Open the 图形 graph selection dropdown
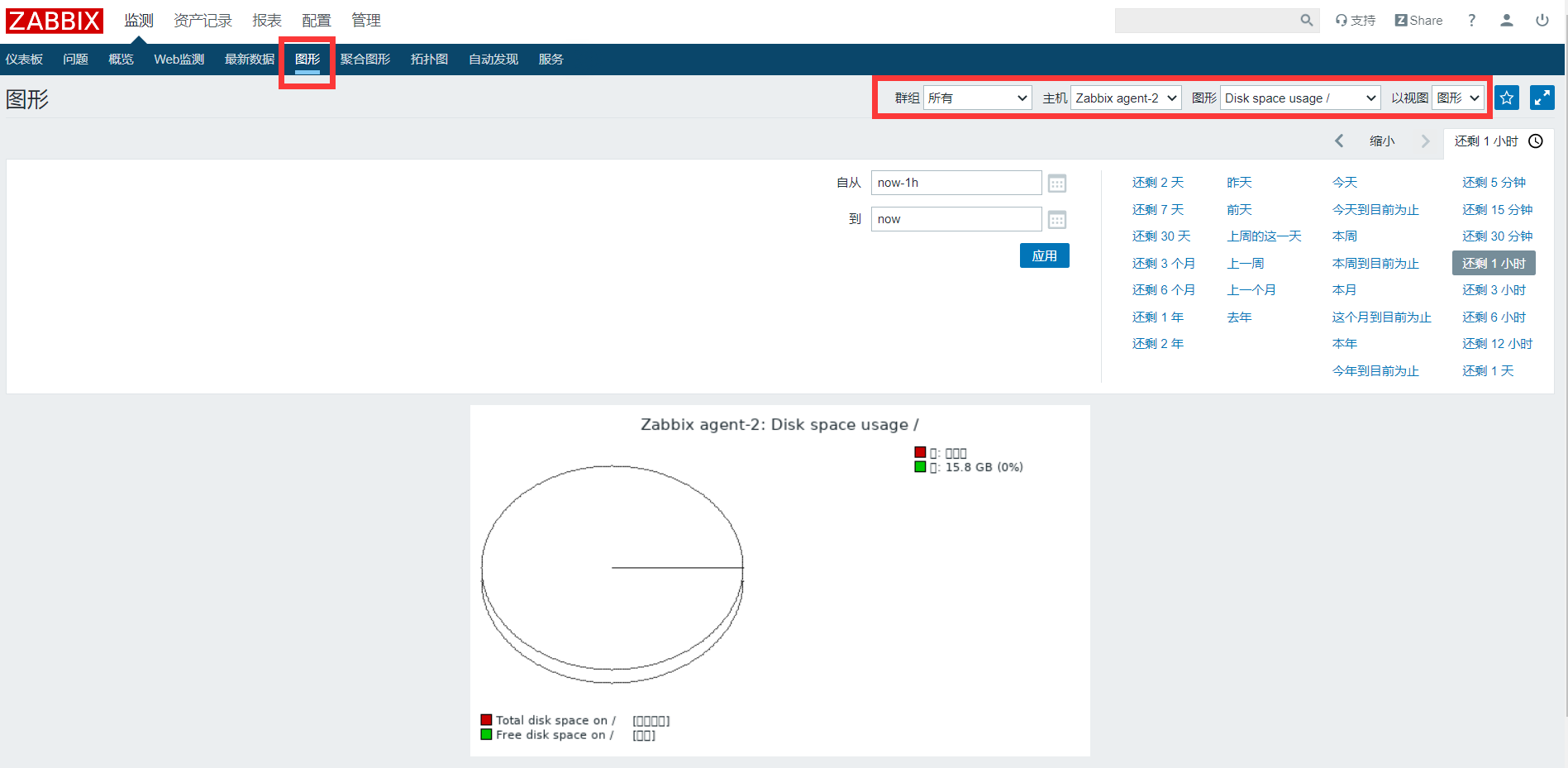This screenshot has height=768, width=1568. (x=1300, y=98)
